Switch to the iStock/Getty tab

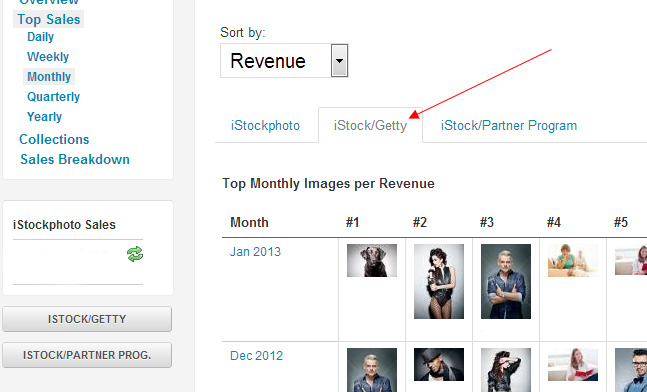[370, 125]
